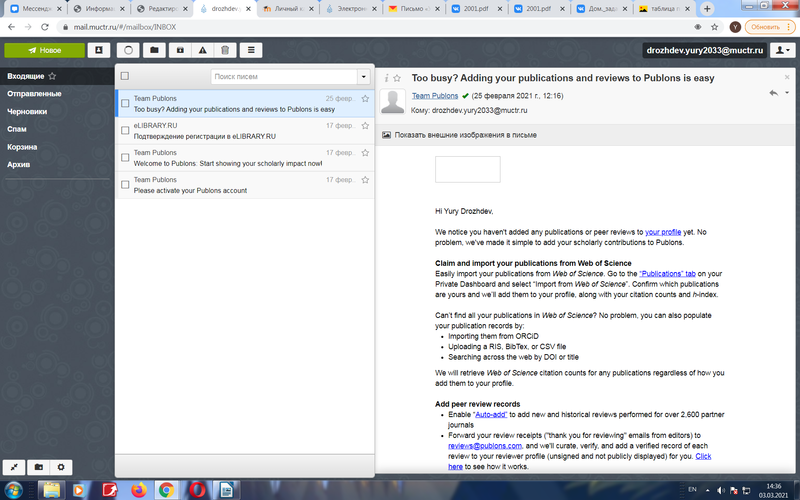Click the green Новое compose button
Image resolution: width=800 pixels, height=500 pixels.
pos(43,50)
